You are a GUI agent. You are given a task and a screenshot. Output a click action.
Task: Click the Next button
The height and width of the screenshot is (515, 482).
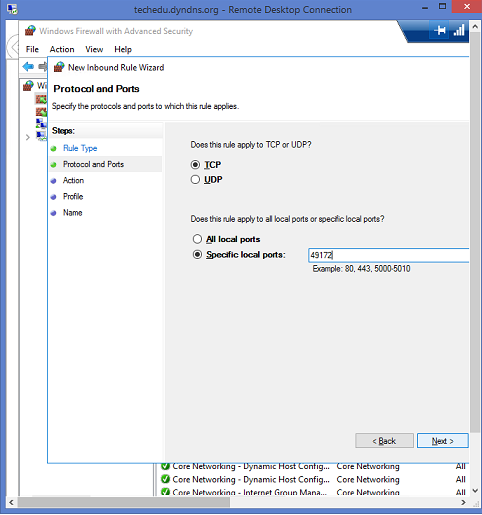tap(442, 441)
